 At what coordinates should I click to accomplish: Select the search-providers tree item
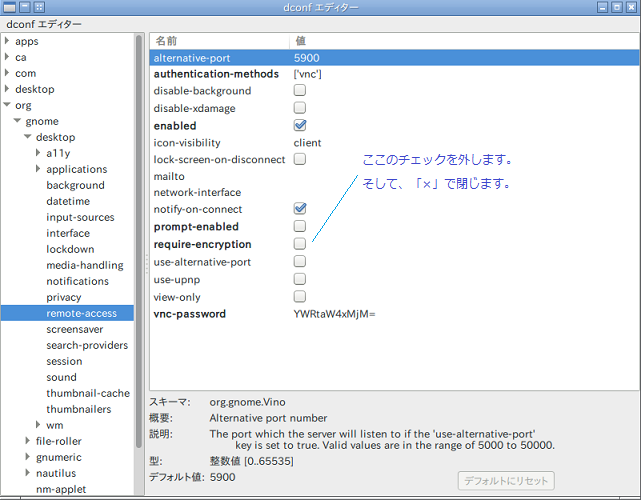tap(87, 345)
